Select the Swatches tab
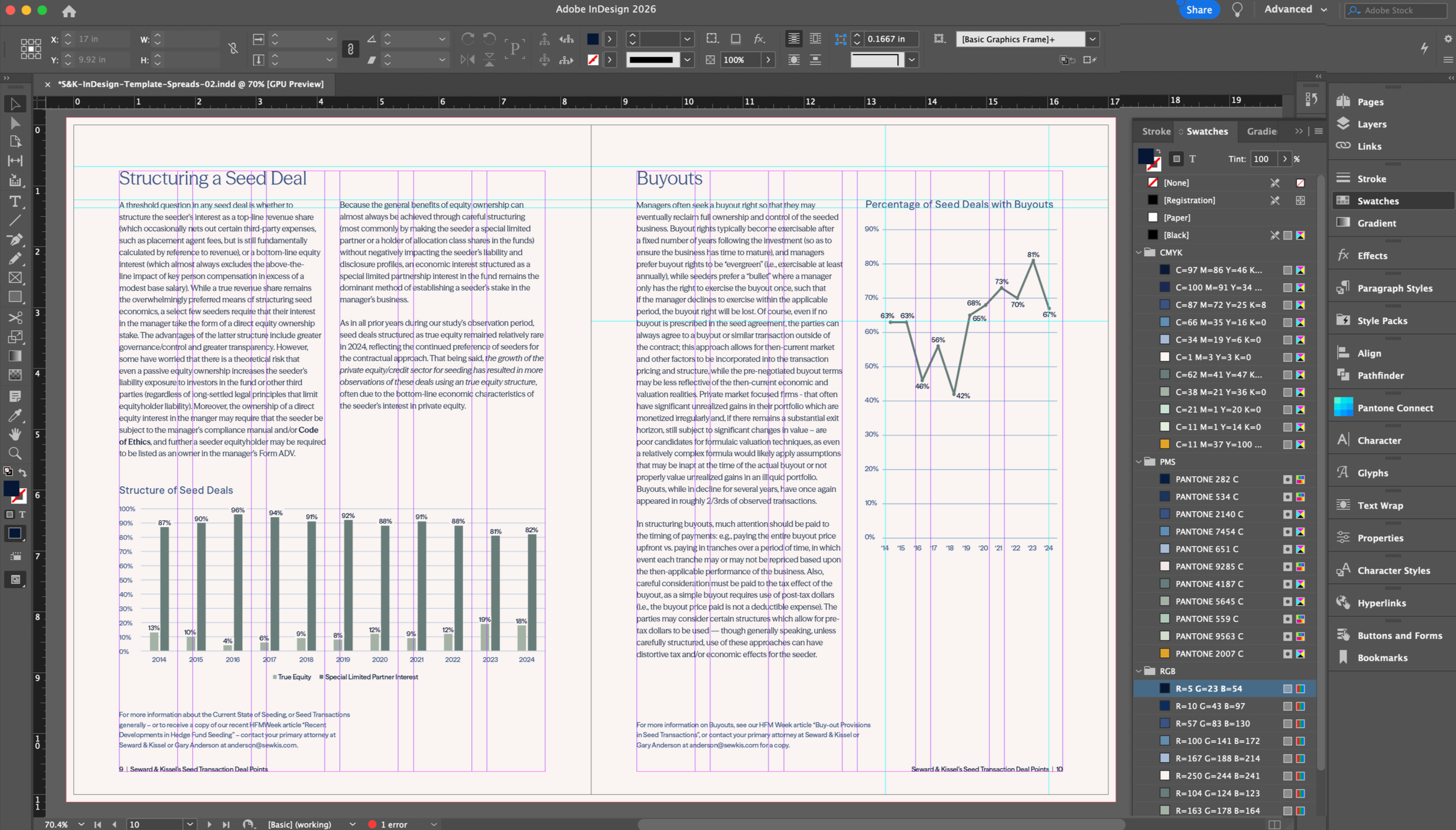Screen dimensions: 1456x830 pyautogui.click(x=1206, y=131)
